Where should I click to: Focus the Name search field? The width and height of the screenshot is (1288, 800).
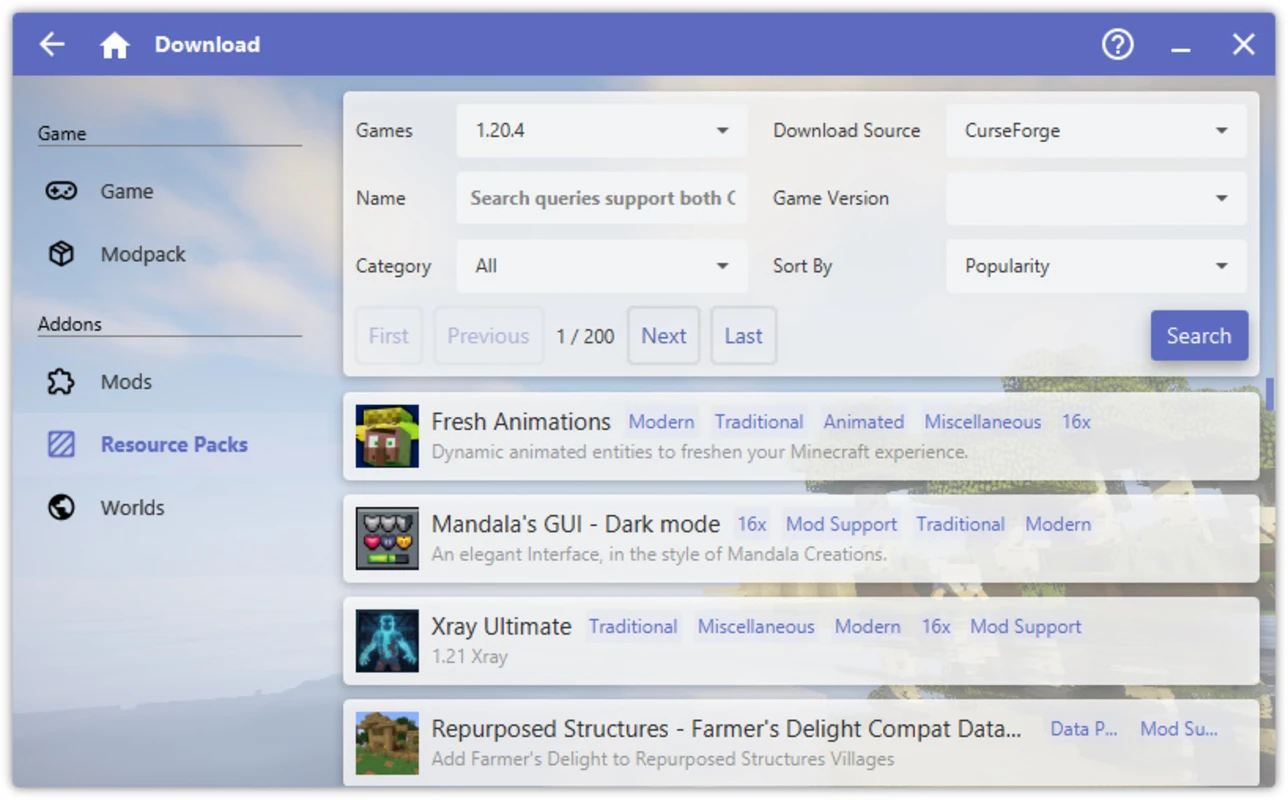pos(602,198)
